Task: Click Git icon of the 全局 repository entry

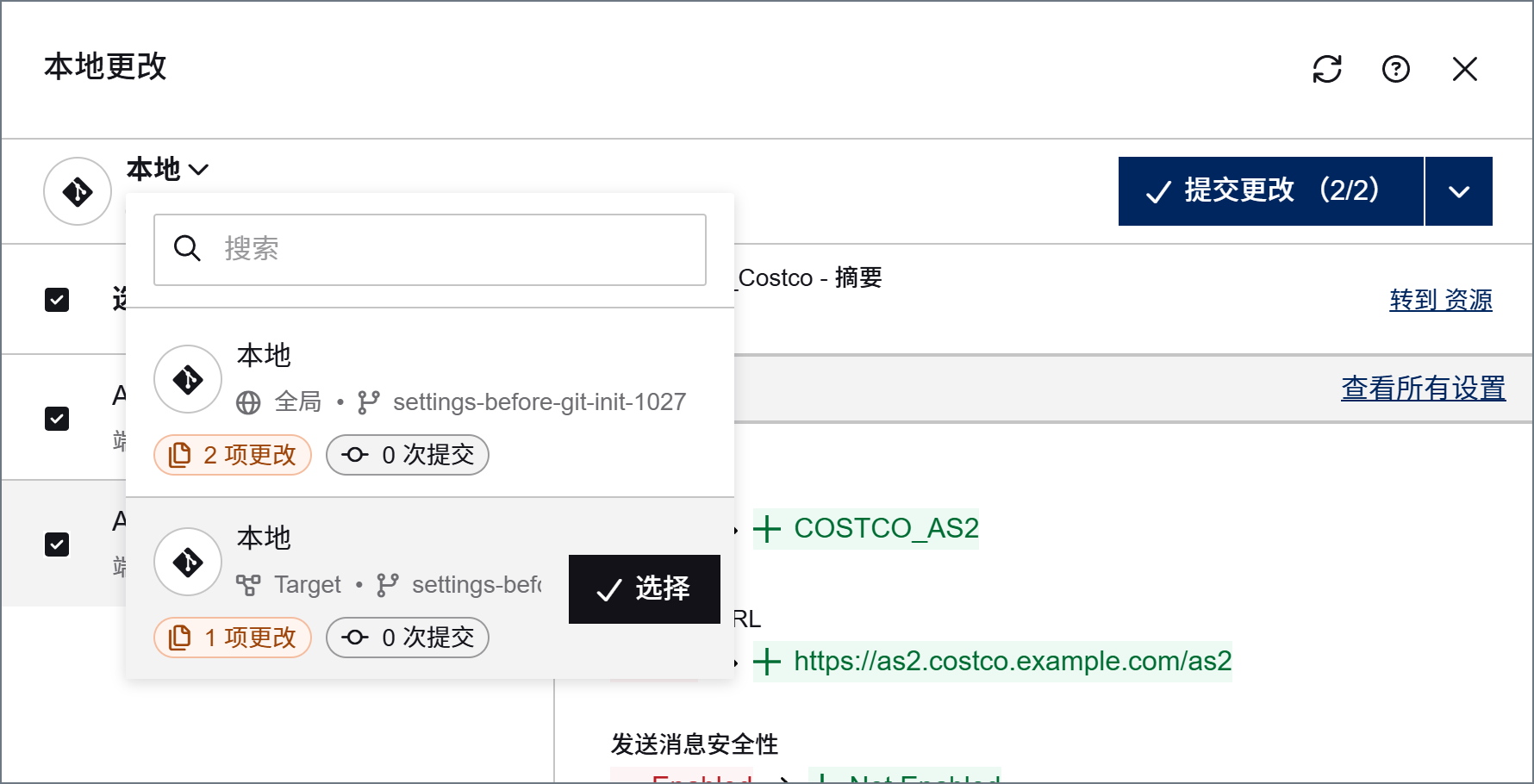Action: pyautogui.click(x=188, y=379)
